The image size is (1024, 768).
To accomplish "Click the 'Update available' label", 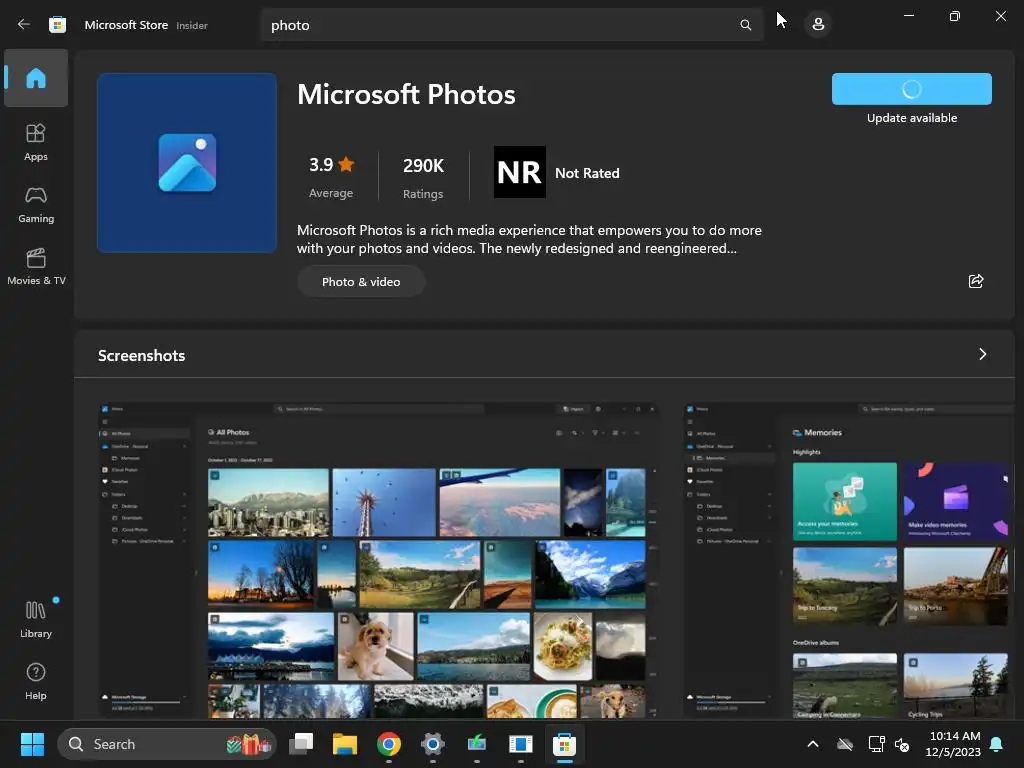I will click(912, 118).
